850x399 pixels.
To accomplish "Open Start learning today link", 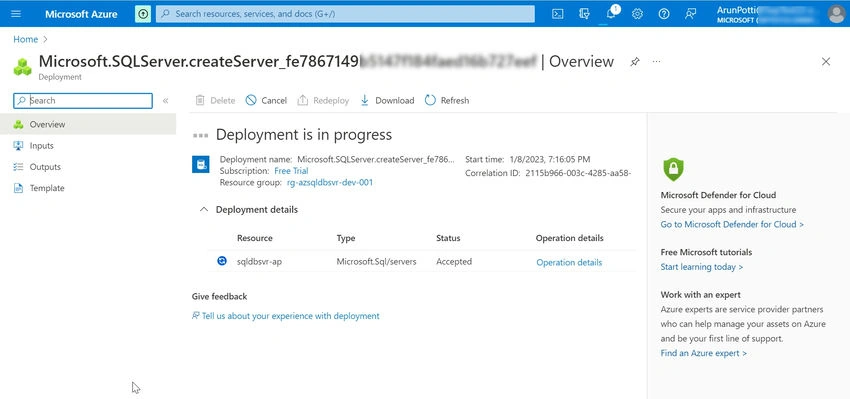I will tap(701, 267).
